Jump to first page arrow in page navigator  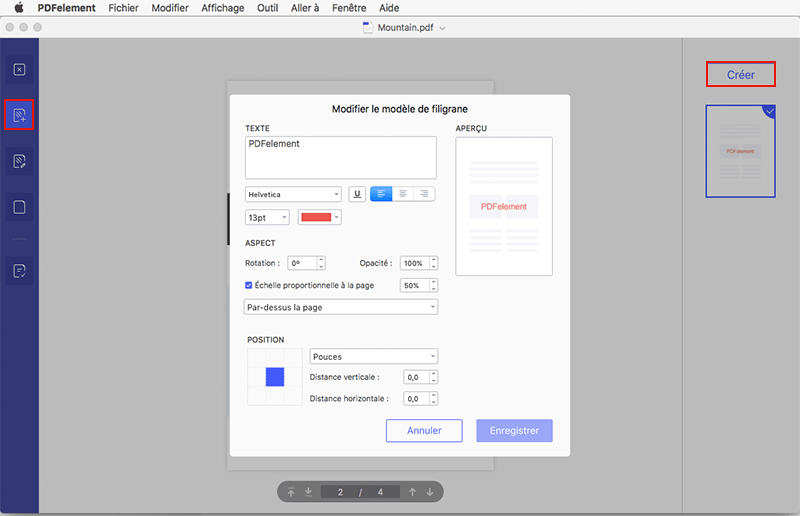pos(291,492)
